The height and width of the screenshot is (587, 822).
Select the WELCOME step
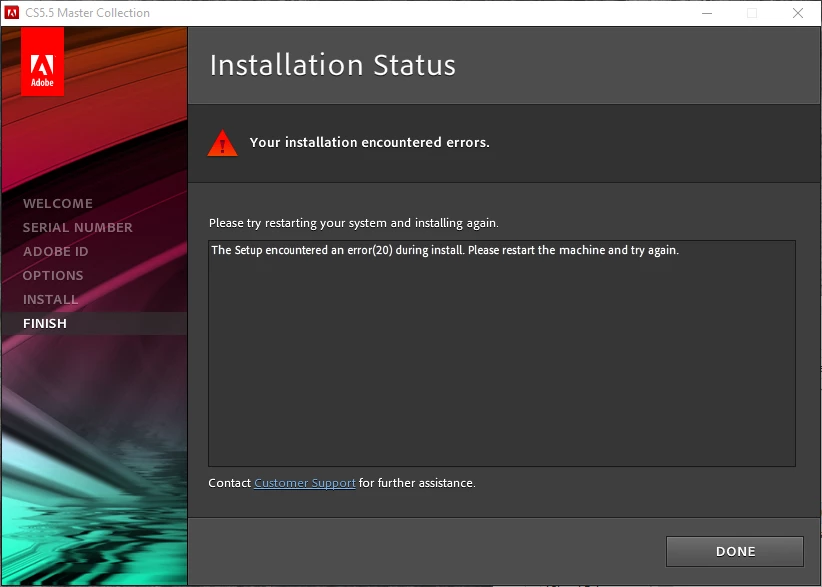coord(58,203)
